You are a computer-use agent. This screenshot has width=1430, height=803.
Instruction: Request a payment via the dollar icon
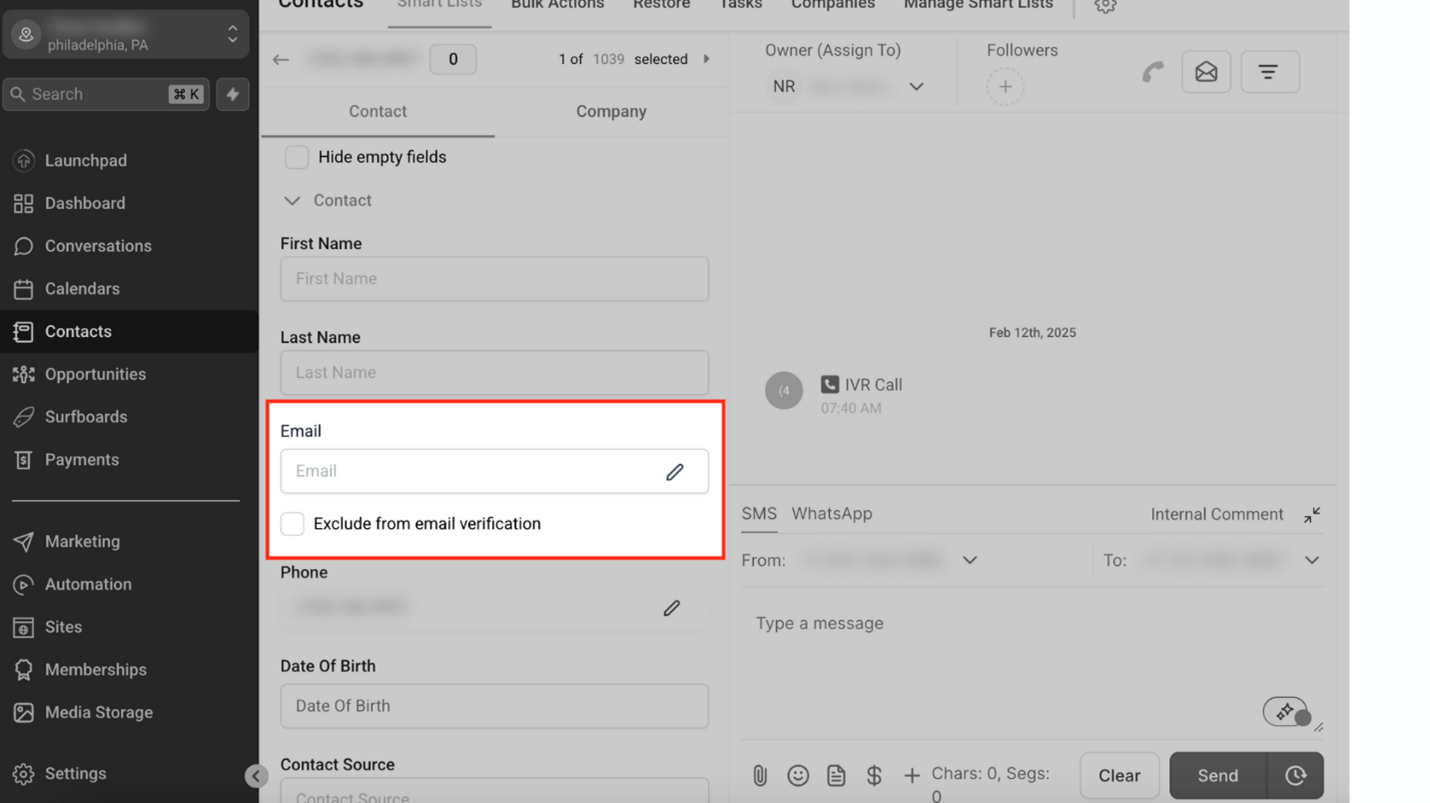point(874,775)
